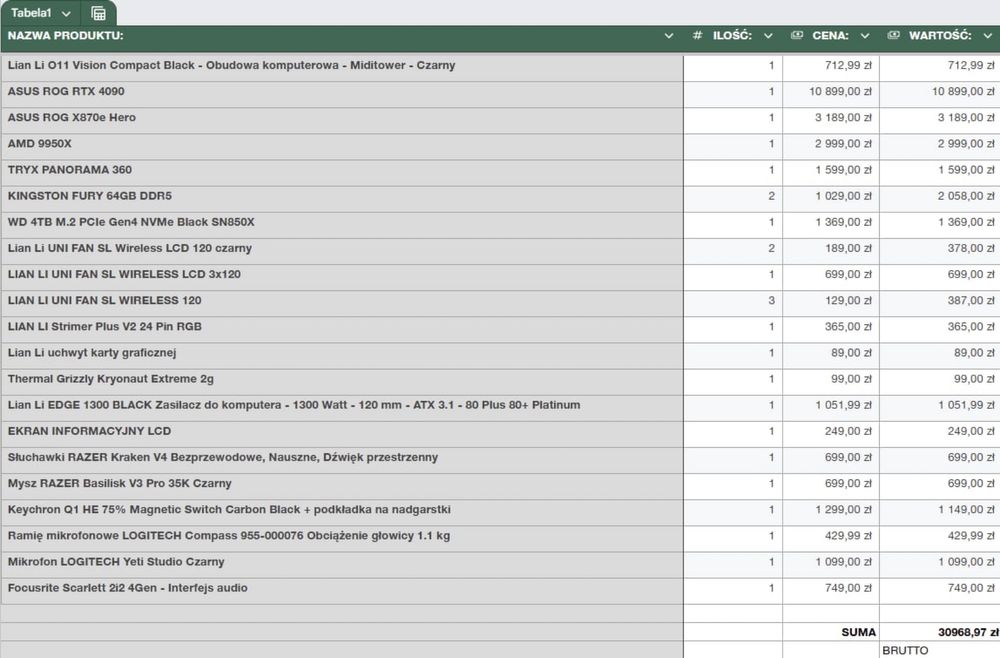Screen dimensions: 1000x658
Task: Select the Słuchawki RAZER Kraken V4 cell
Action: coord(342,458)
